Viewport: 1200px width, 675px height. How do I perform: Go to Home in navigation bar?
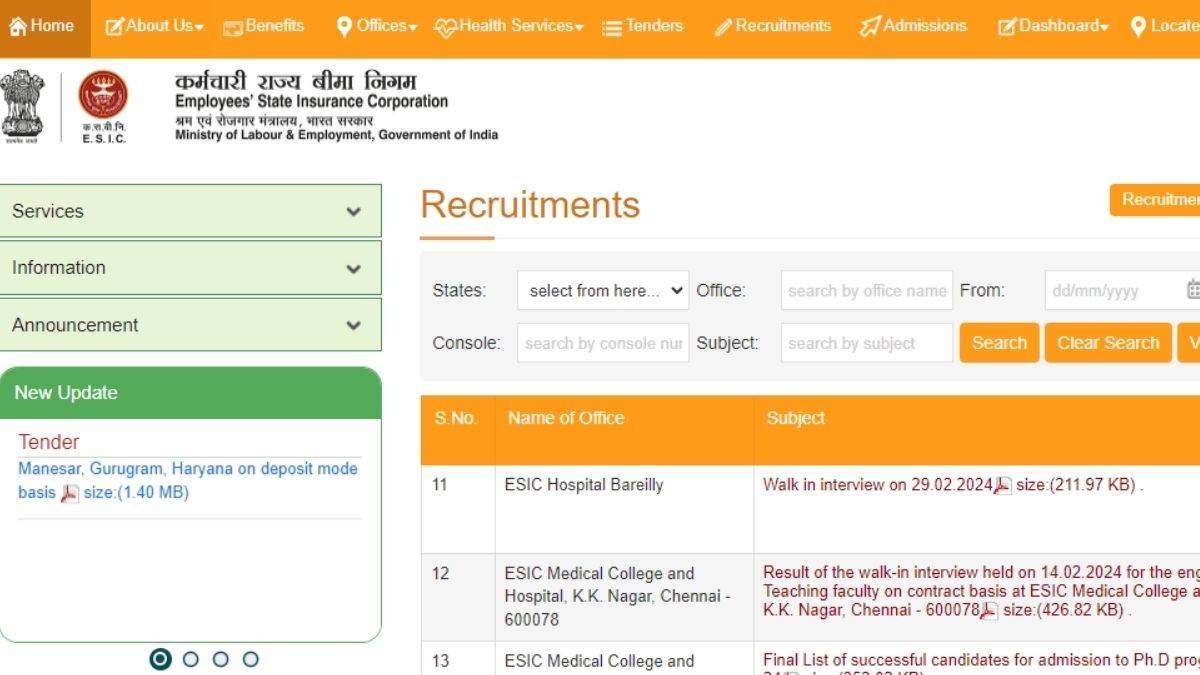pyautogui.click(x=43, y=26)
